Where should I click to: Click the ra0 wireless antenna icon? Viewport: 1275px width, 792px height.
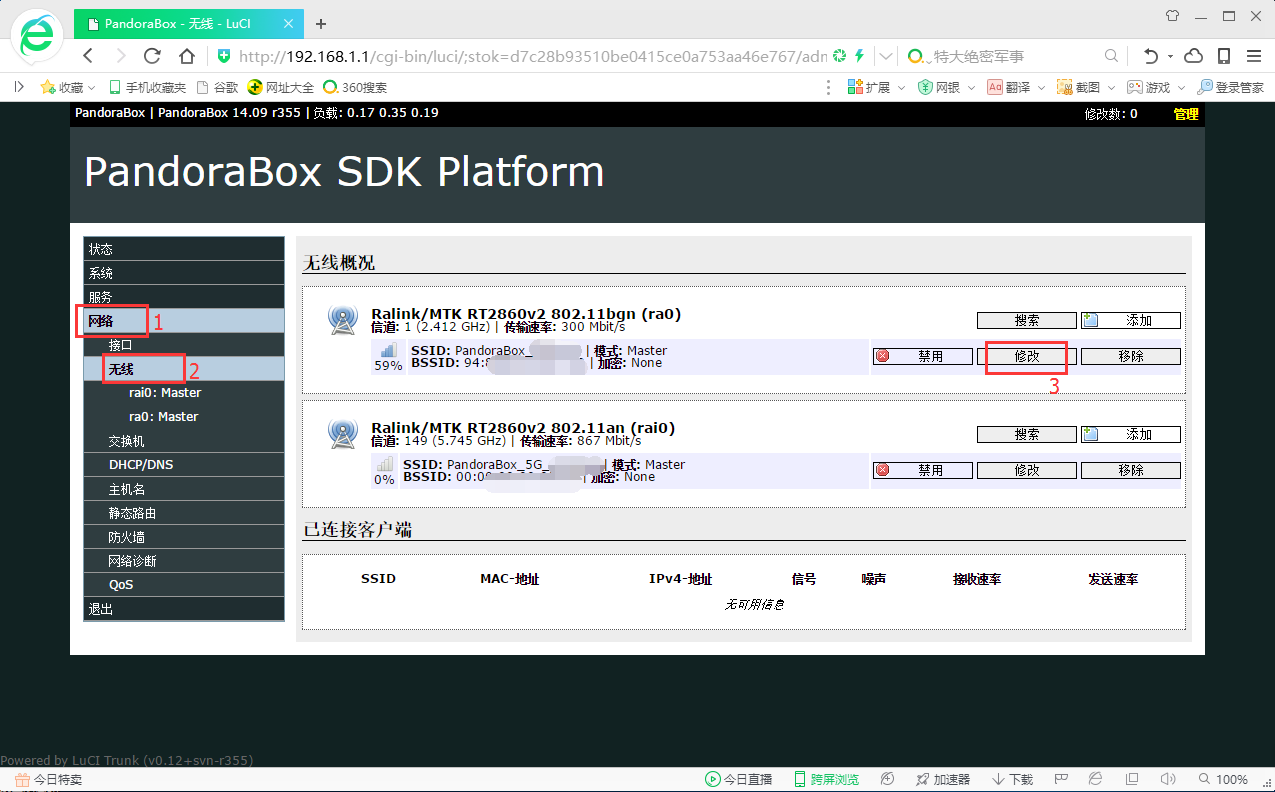342,320
